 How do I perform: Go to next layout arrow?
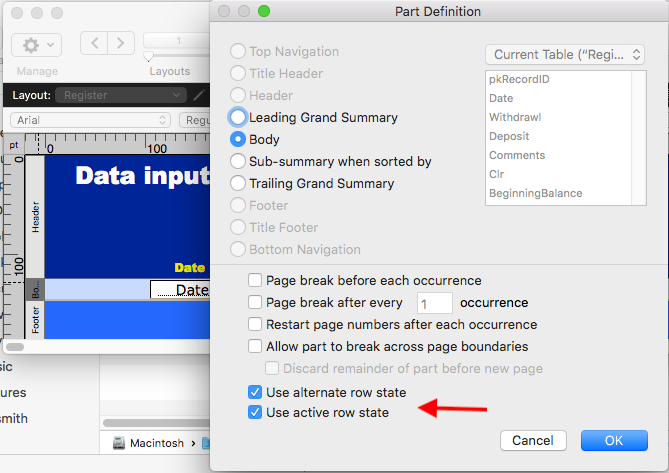[121, 43]
